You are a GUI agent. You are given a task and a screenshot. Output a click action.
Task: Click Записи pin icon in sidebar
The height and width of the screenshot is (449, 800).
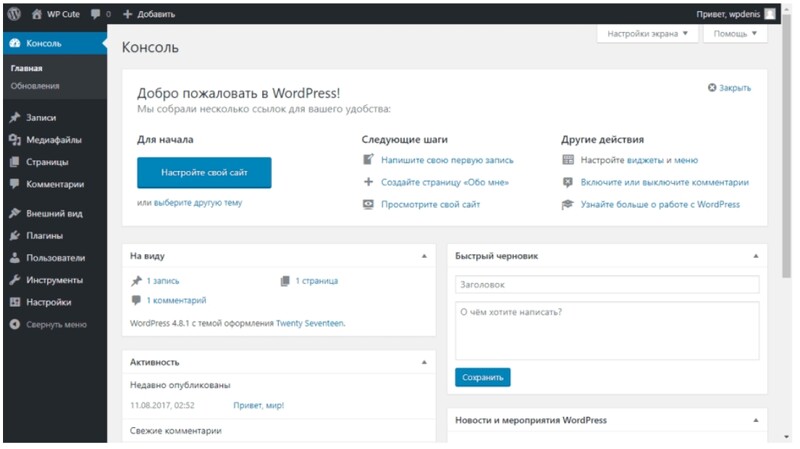point(15,117)
